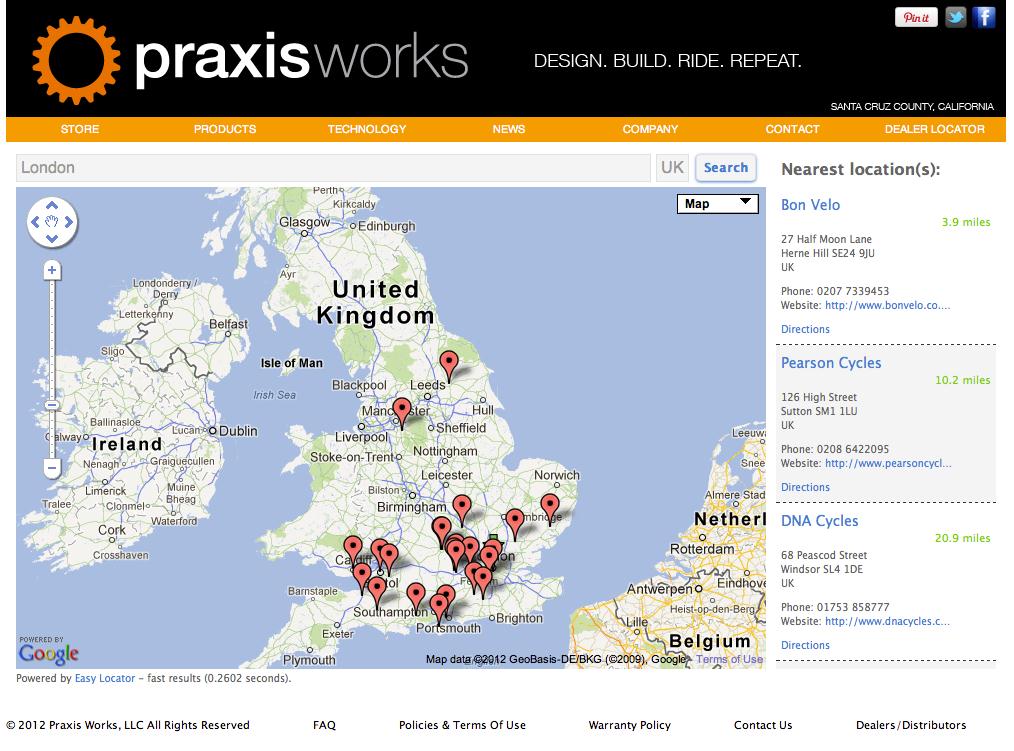Pan the map right with the arrow
Image resolution: width=1014 pixels, height=751 pixels.
pos(69,222)
